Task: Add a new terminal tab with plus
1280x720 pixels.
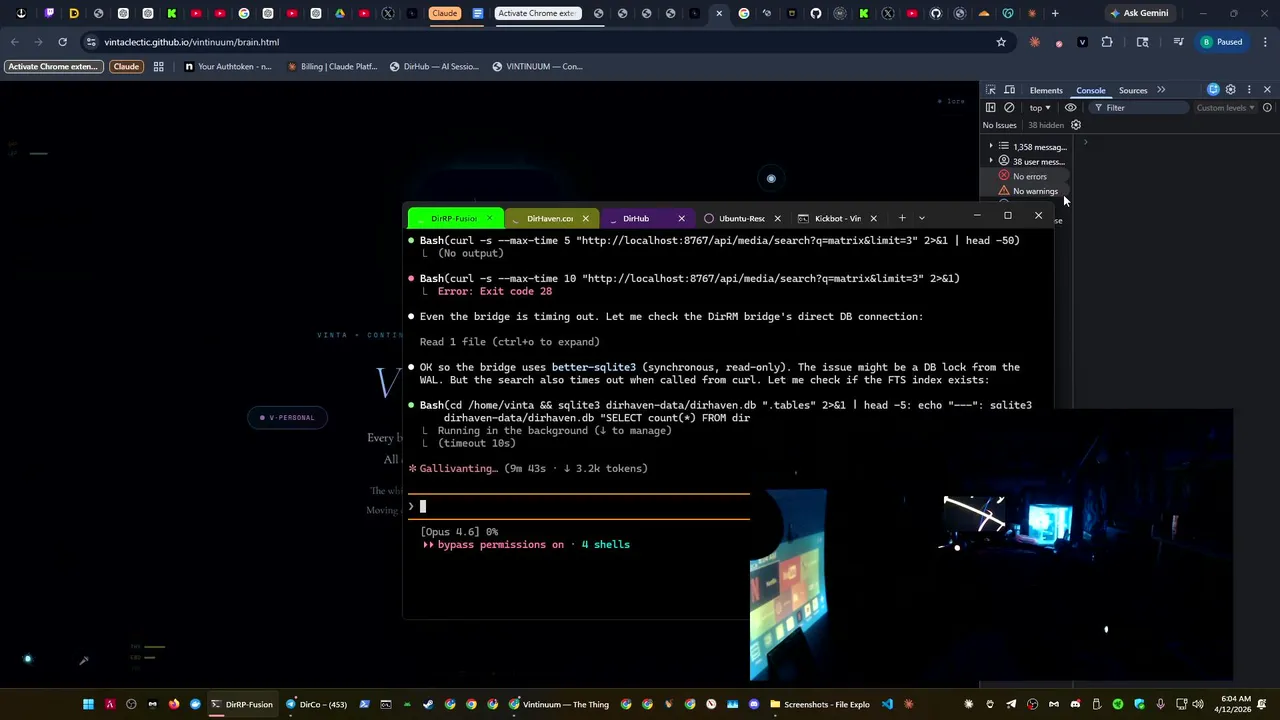Action: (x=902, y=218)
